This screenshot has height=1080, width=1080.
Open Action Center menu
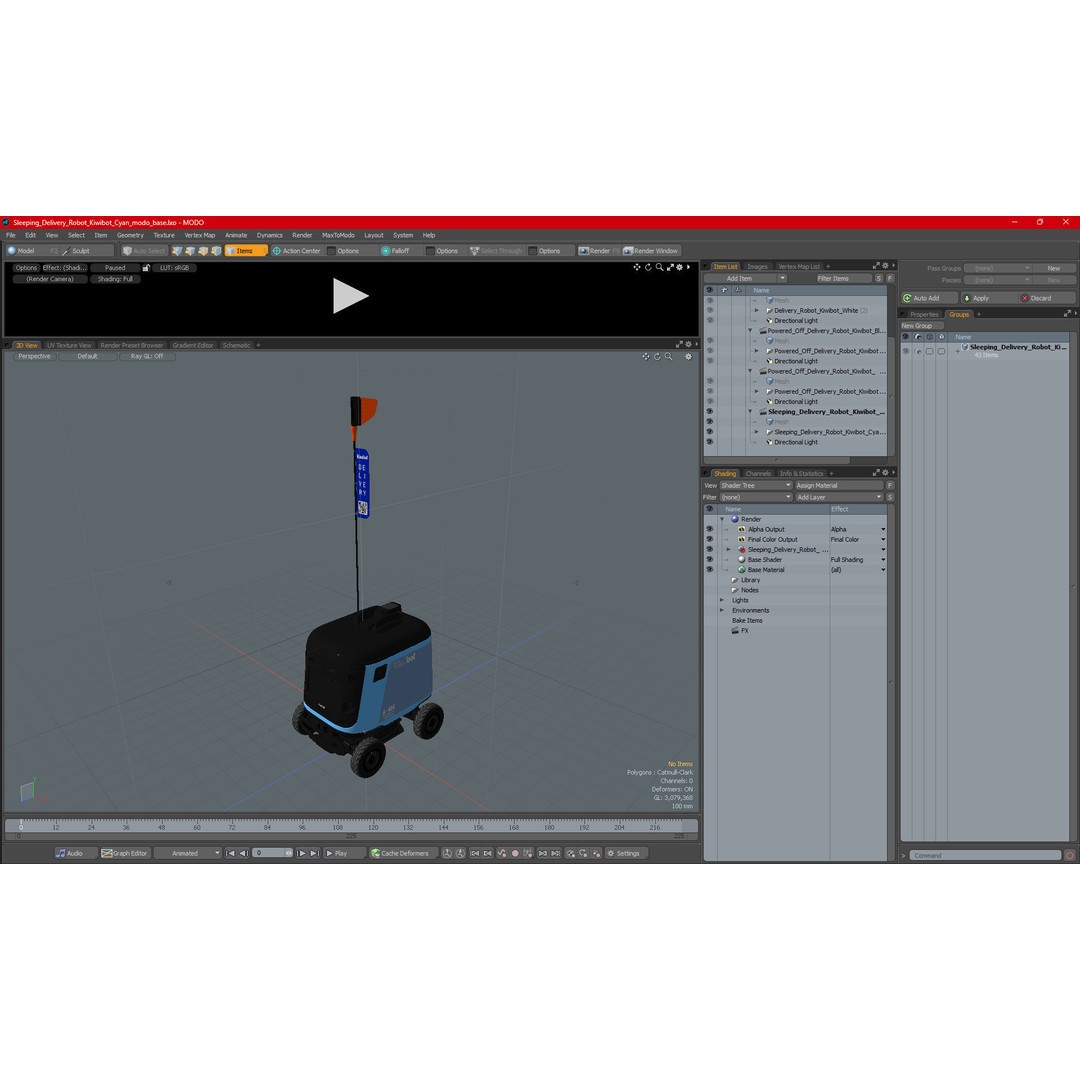[x=297, y=251]
